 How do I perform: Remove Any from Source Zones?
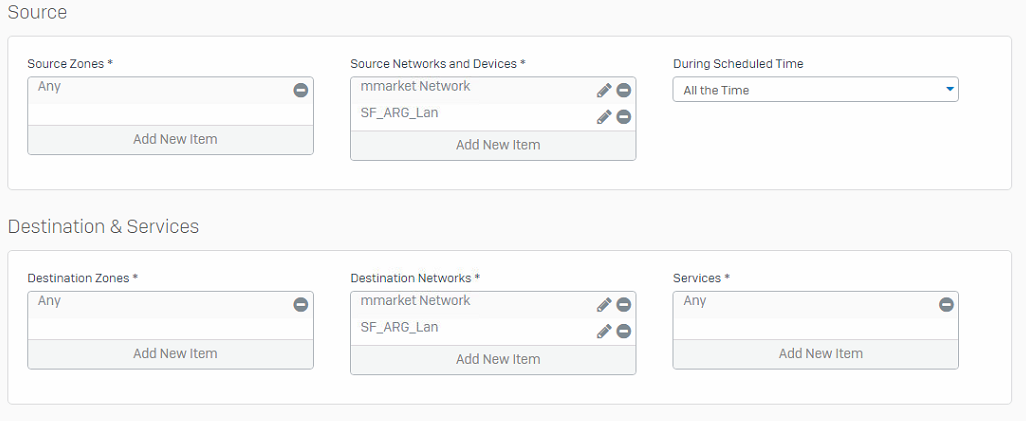coord(300,90)
